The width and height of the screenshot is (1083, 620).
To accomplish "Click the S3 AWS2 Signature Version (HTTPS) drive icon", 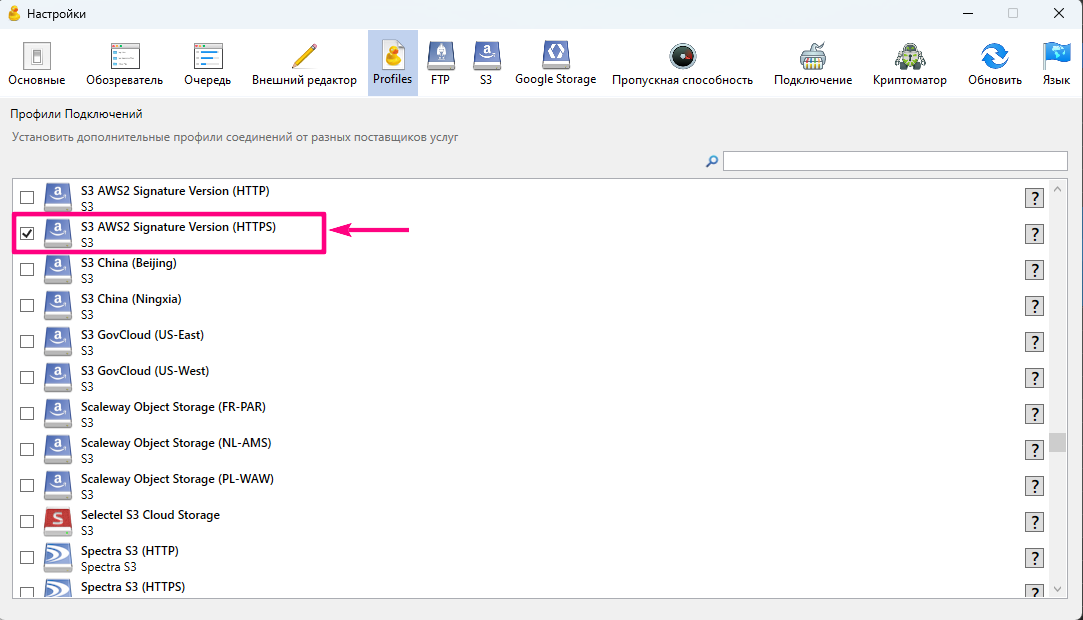I will coord(58,233).
